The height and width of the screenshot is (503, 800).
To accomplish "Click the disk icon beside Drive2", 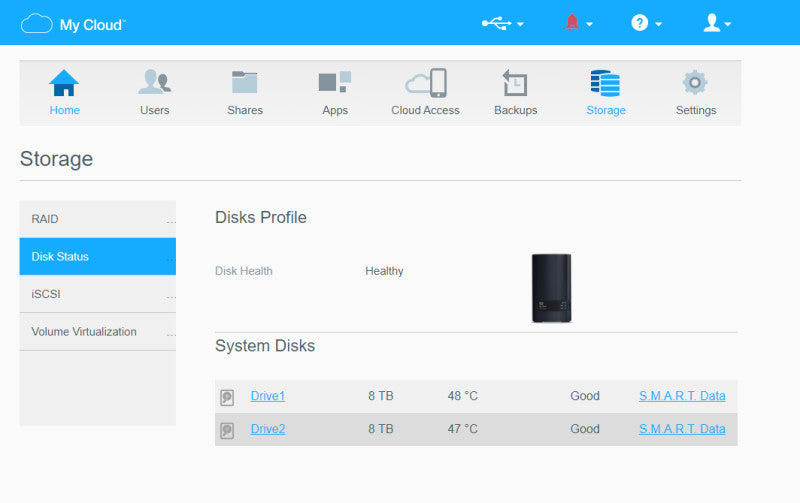I will click(227, 431).
